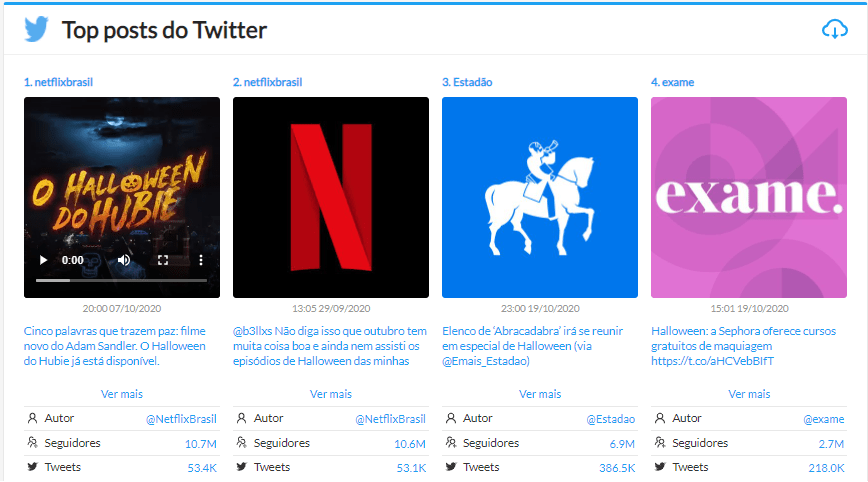Mute the Hubie video volume icon
This screenshot has width=868, height=482.
124,260
